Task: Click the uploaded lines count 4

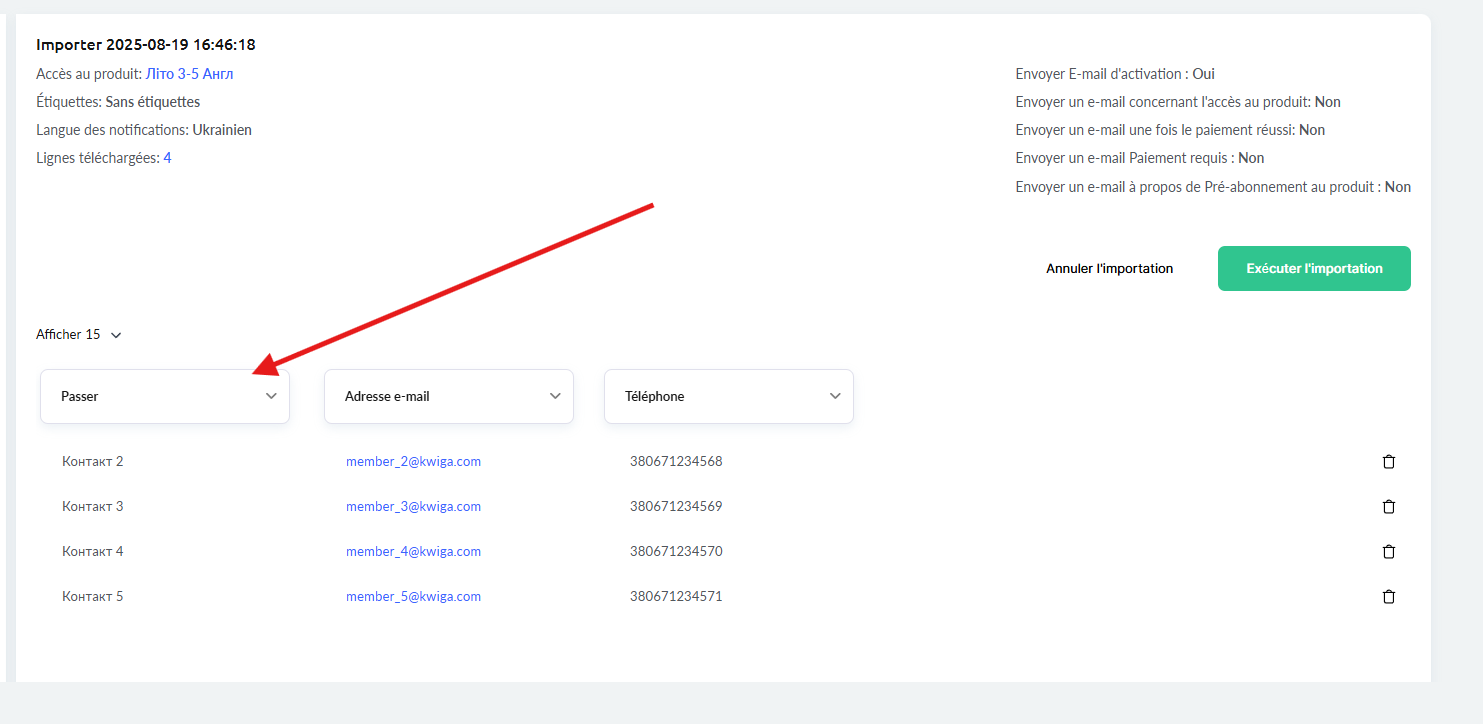Action: 167,158
